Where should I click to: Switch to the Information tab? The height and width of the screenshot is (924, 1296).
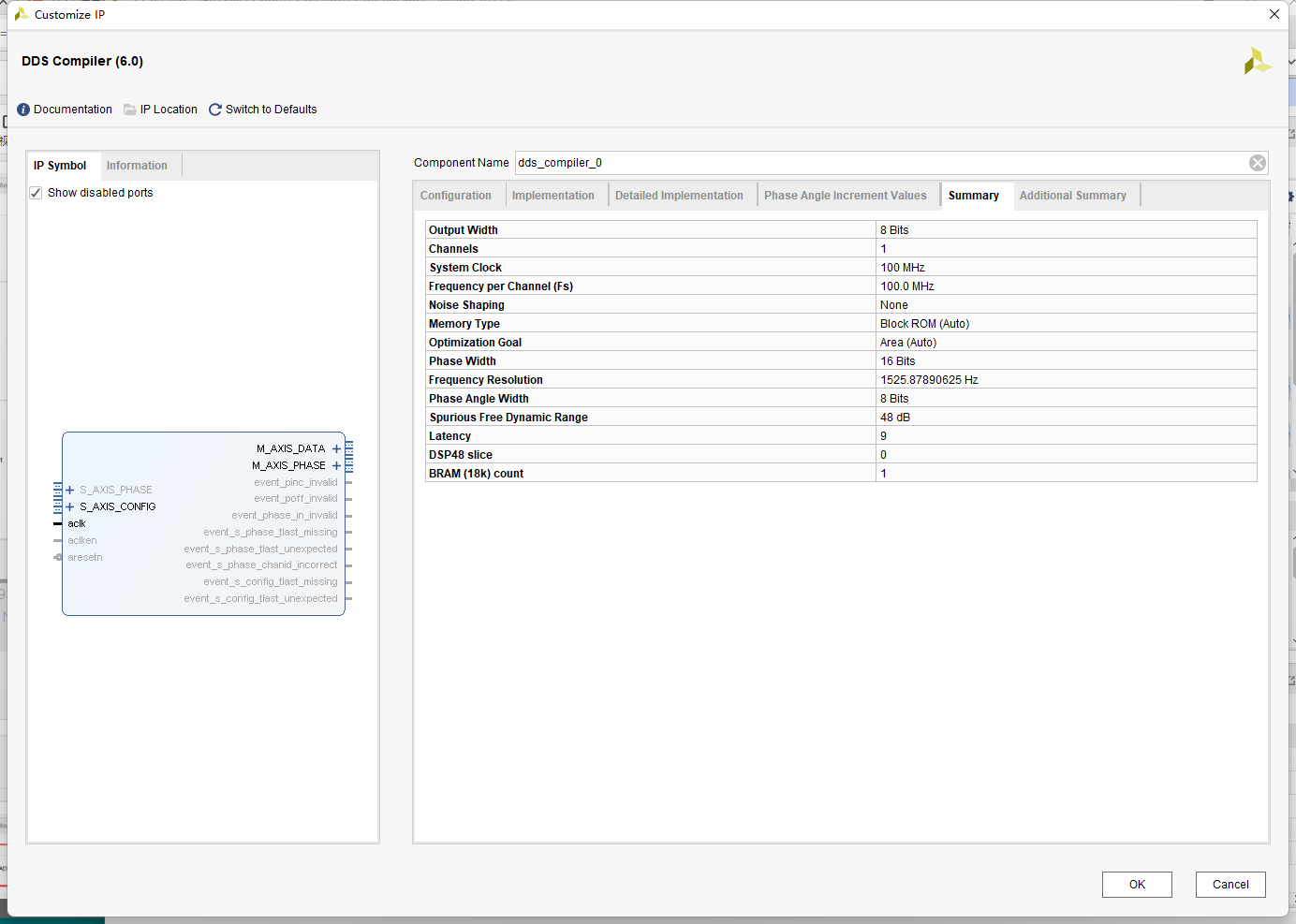(137, 166)
